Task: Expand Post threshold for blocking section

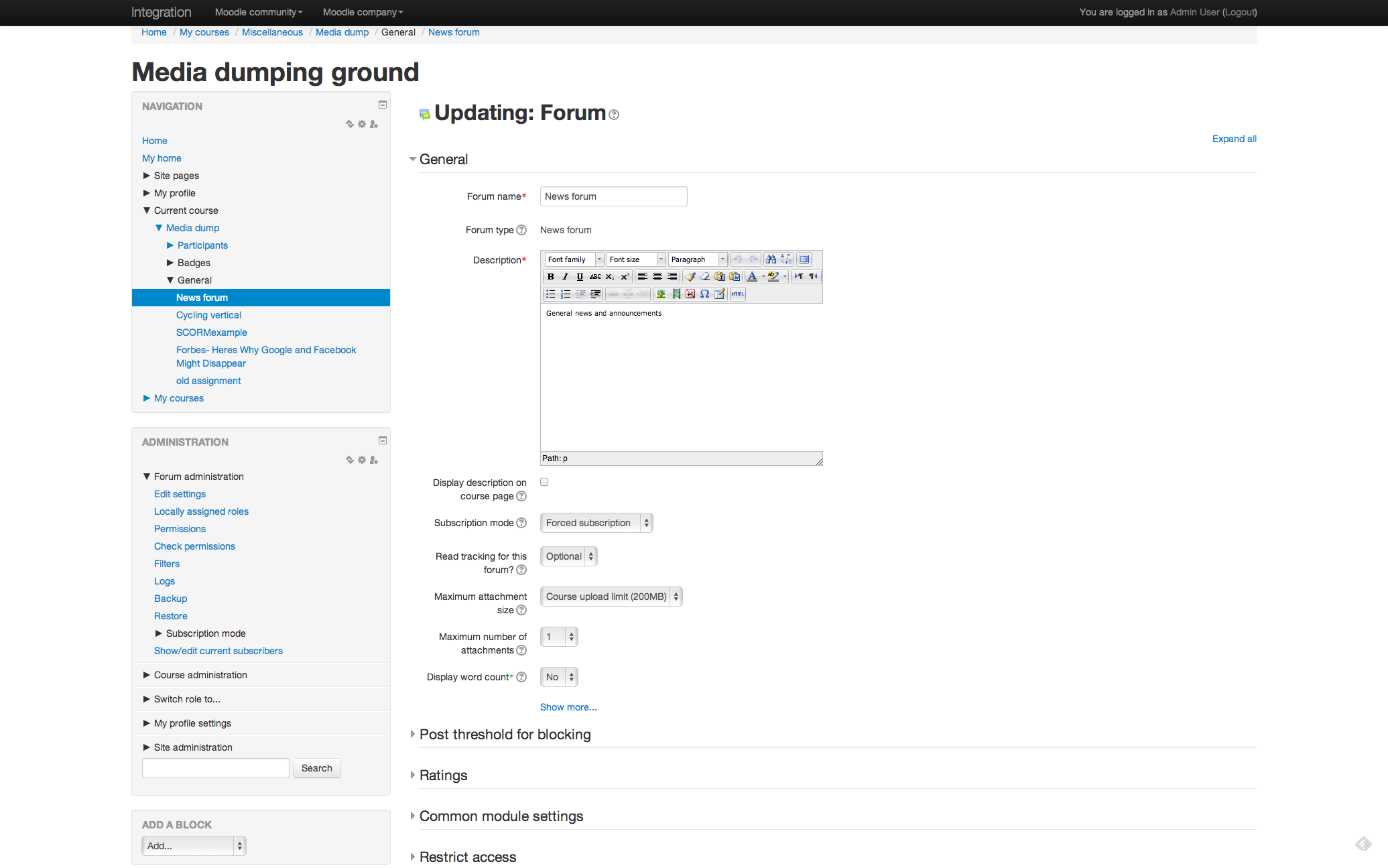Action: coord(505,735)
